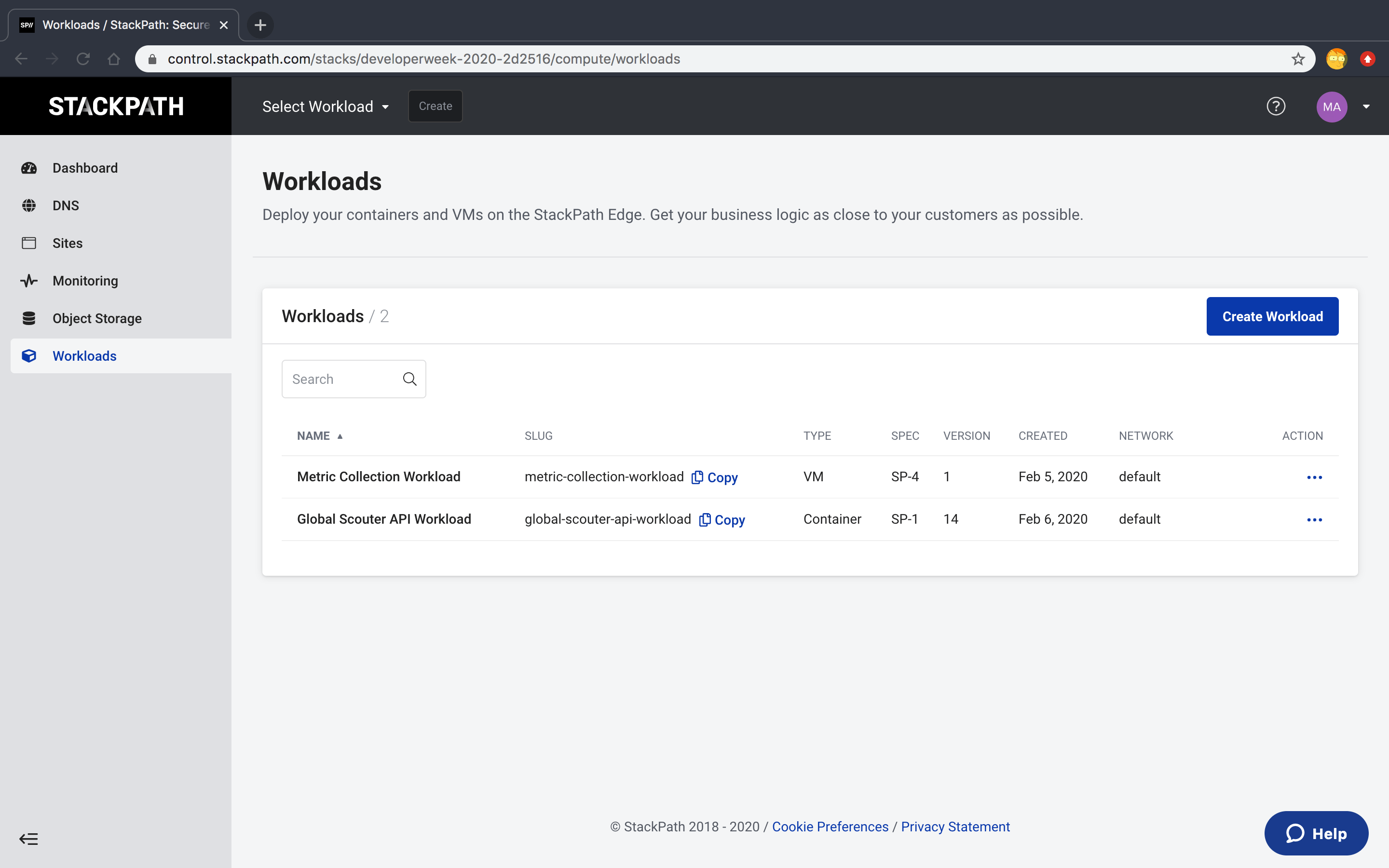Image resolution: width=1389 pixels, height=868 pixels.
Task: Go to Sites in sidebar
Action: point(67,244)
